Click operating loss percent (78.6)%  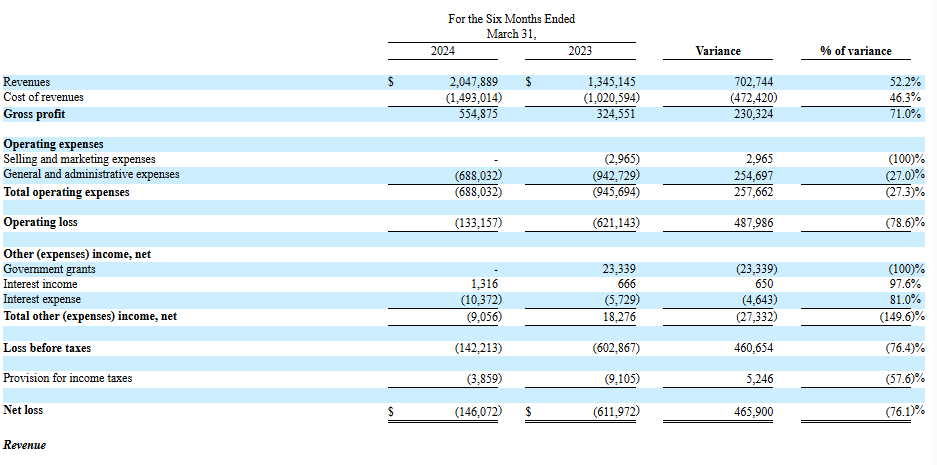coord(905,222)
